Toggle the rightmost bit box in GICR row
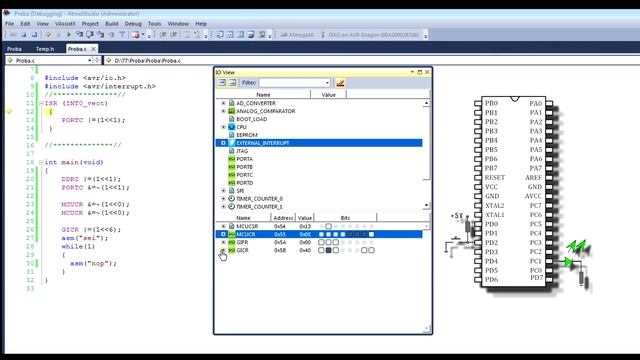The image size is (640, 360). coord(371,250)
